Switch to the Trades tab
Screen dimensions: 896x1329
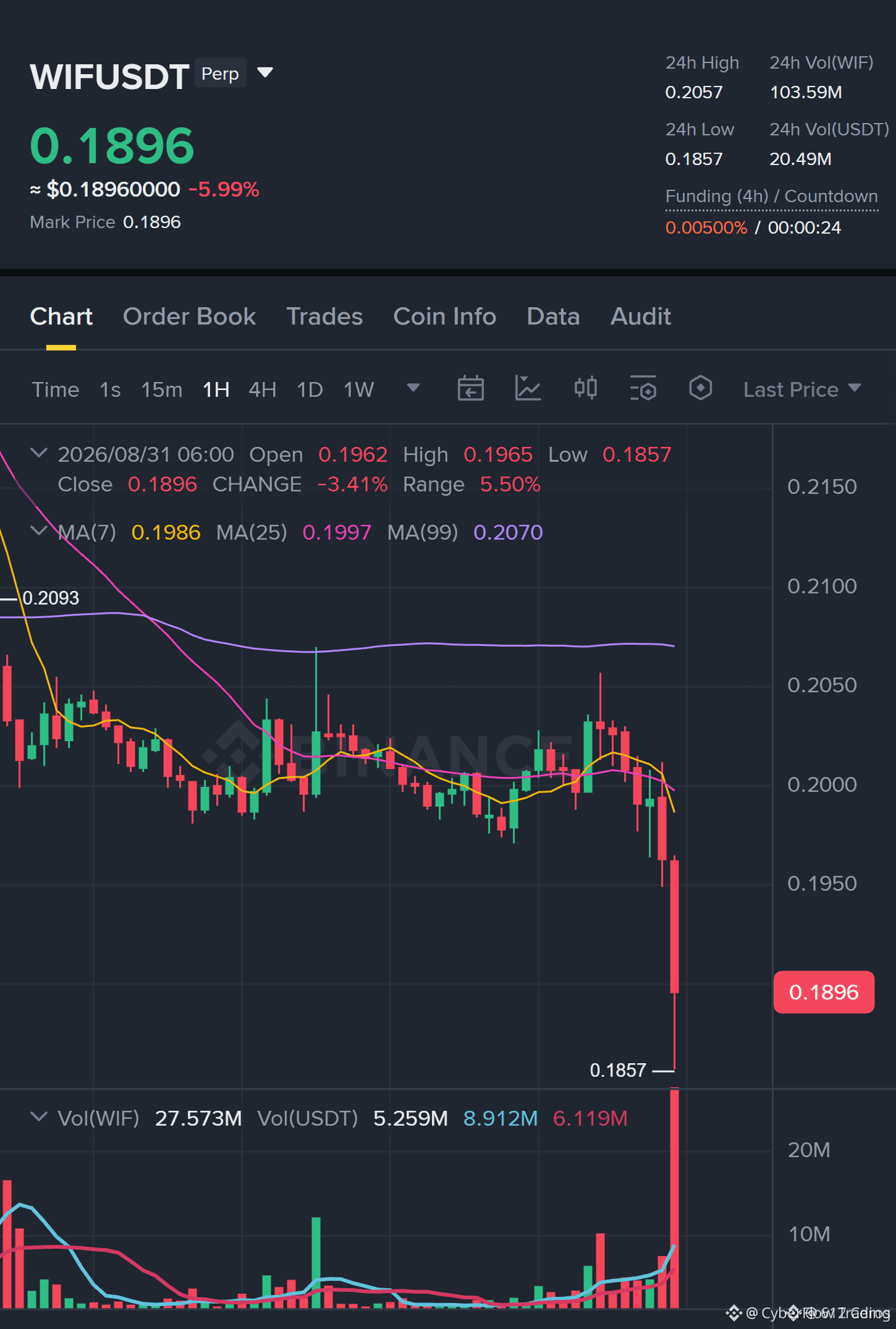pos(324,316)
